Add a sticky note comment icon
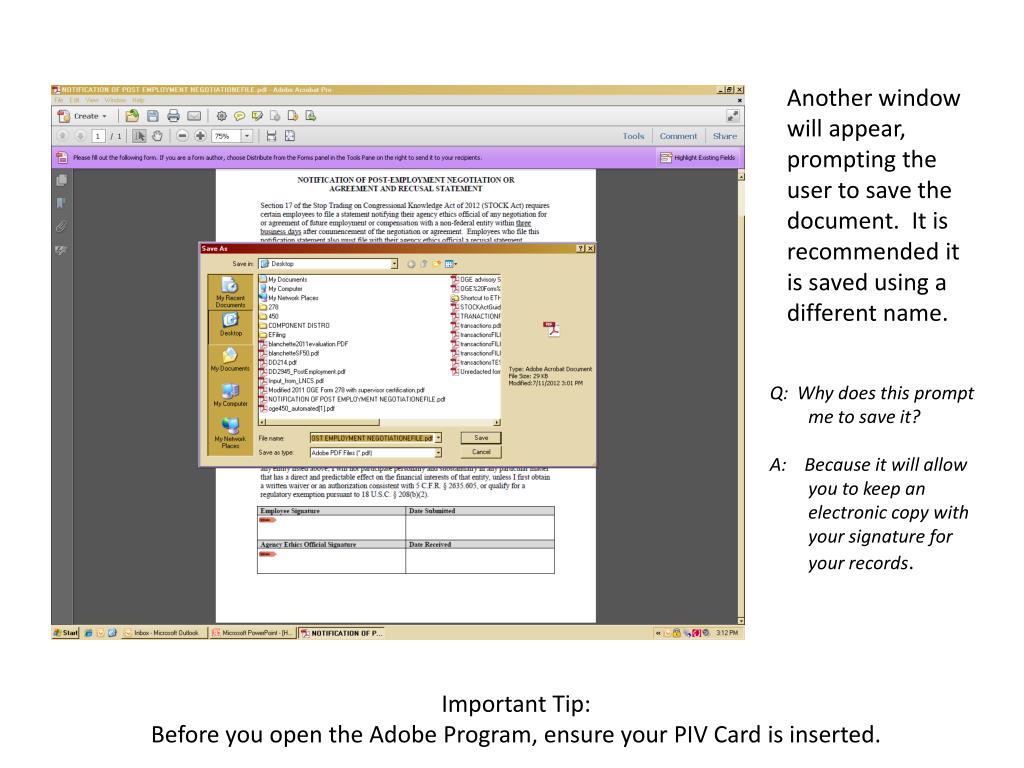The image size is (1024, 768). point(240,116)
